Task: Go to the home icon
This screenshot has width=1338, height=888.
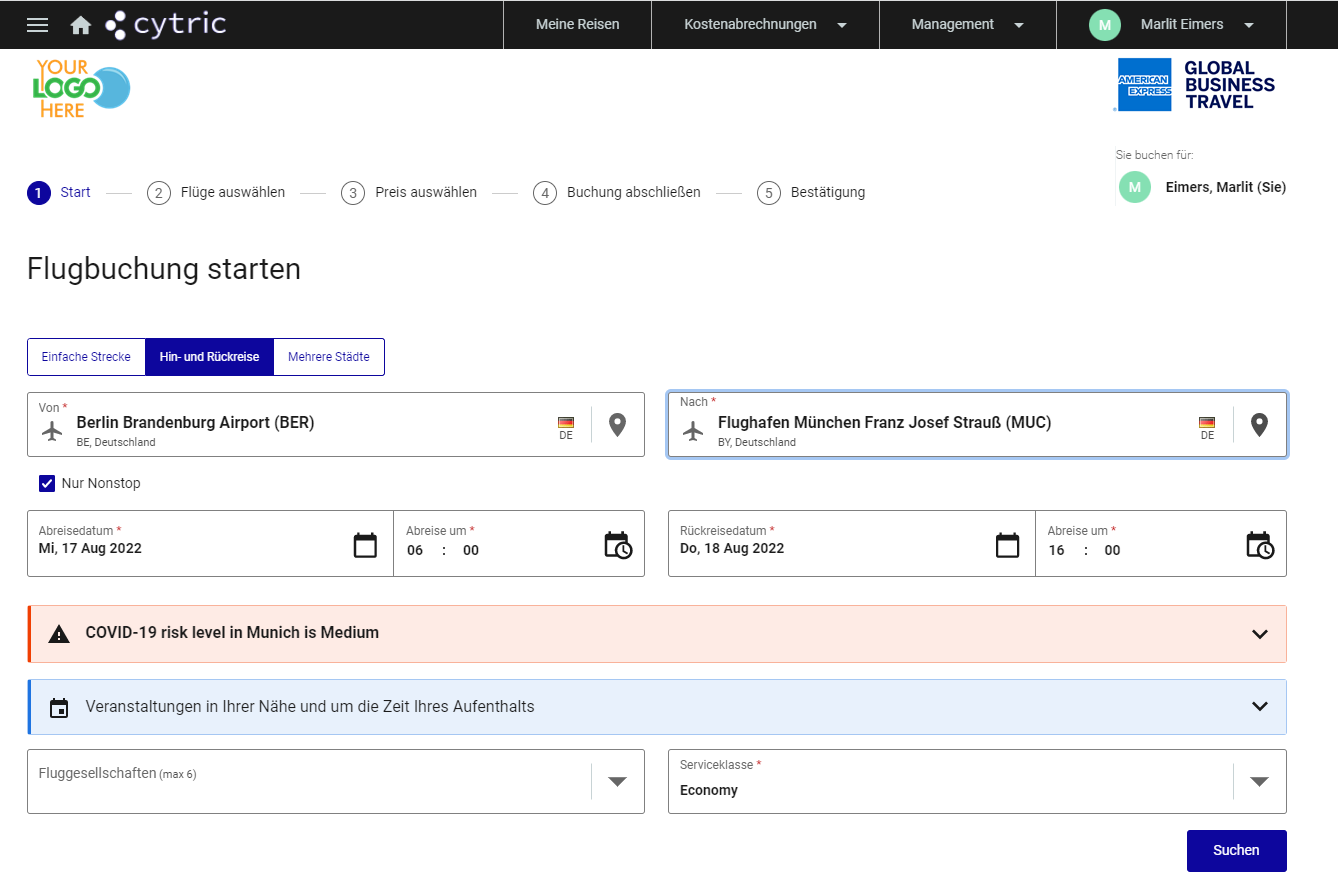Action: (81, 25)
